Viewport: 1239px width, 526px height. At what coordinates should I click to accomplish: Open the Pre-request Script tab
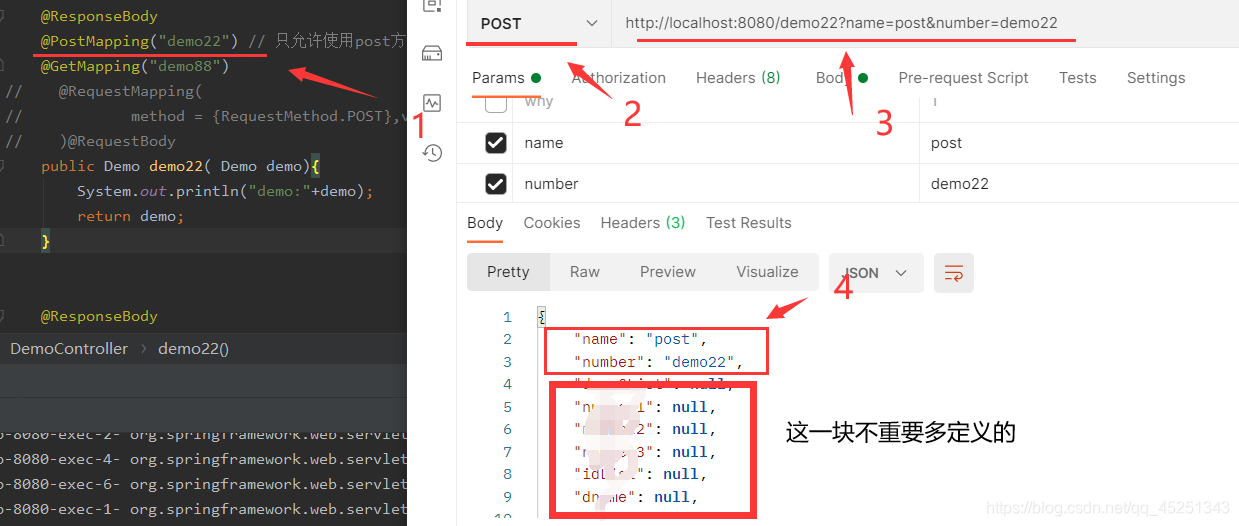click(963, 78)
